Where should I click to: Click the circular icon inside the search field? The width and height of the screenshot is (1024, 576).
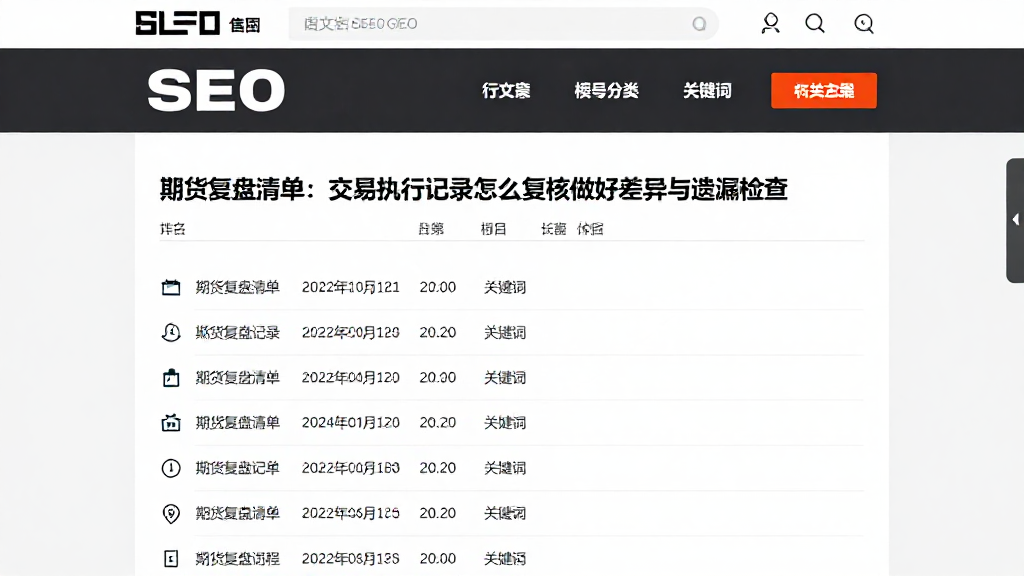[699, 24]
